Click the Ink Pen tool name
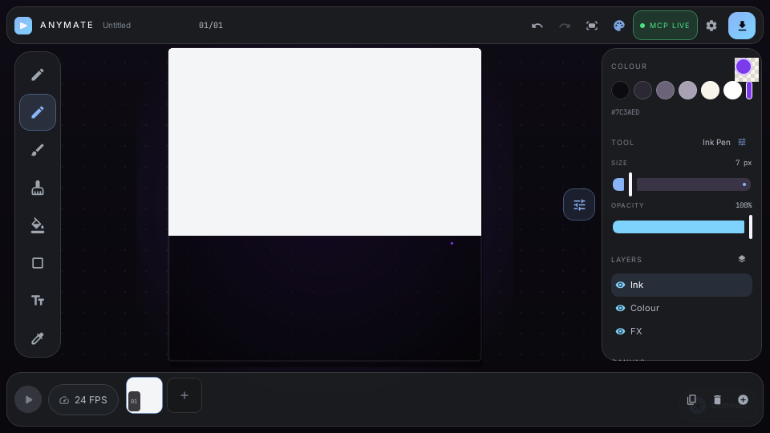 point(716,142)
